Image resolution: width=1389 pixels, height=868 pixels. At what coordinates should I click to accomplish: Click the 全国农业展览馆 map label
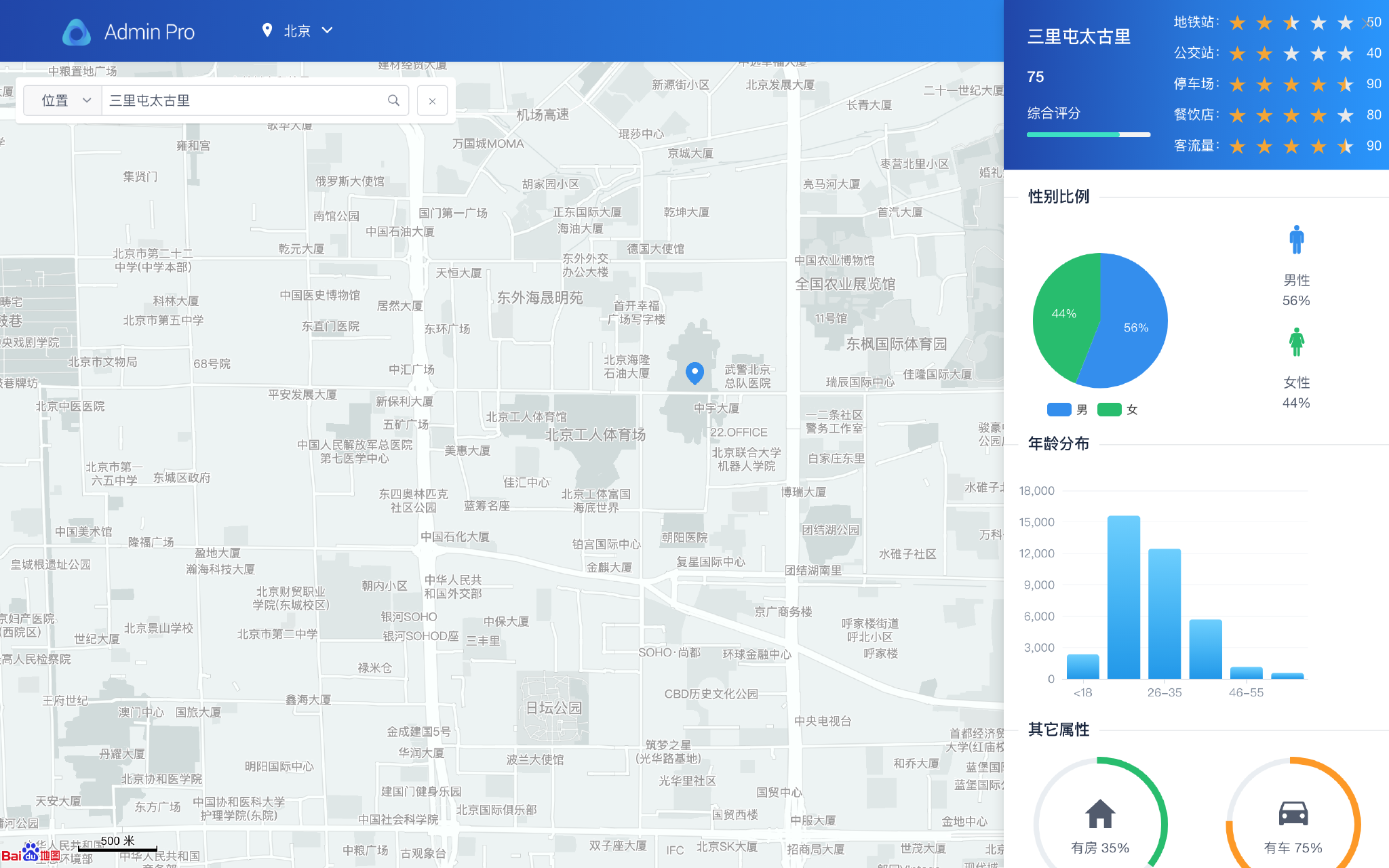pyautogui.click(x=845, y=284)
